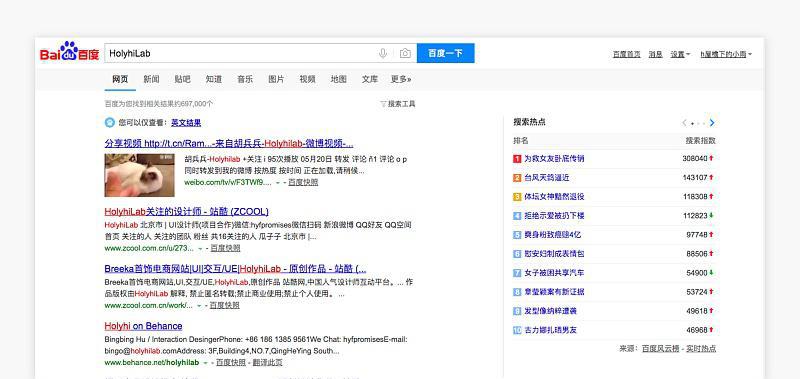Open the 设置 dropdown menu

pos(680,54)
